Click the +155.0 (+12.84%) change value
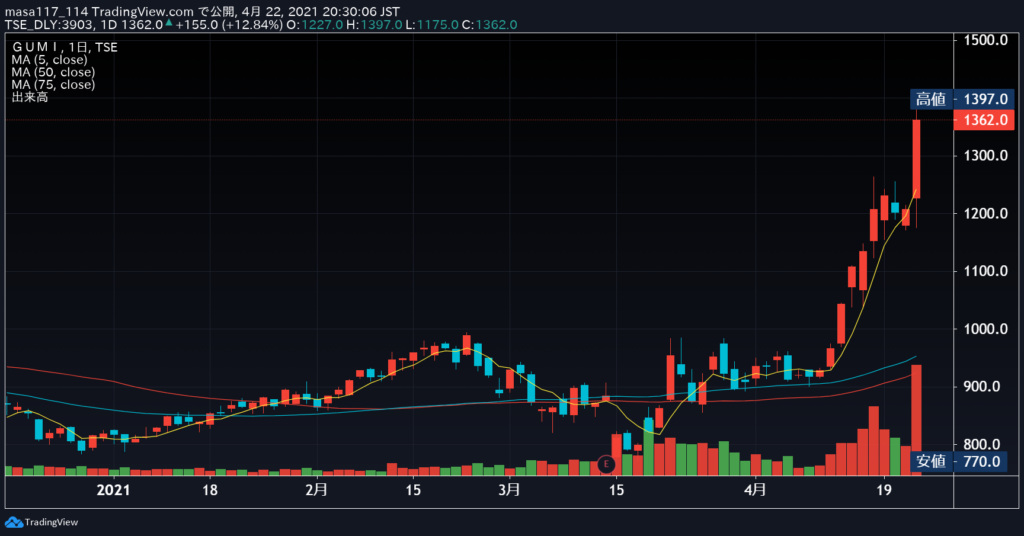 (229, 25)
